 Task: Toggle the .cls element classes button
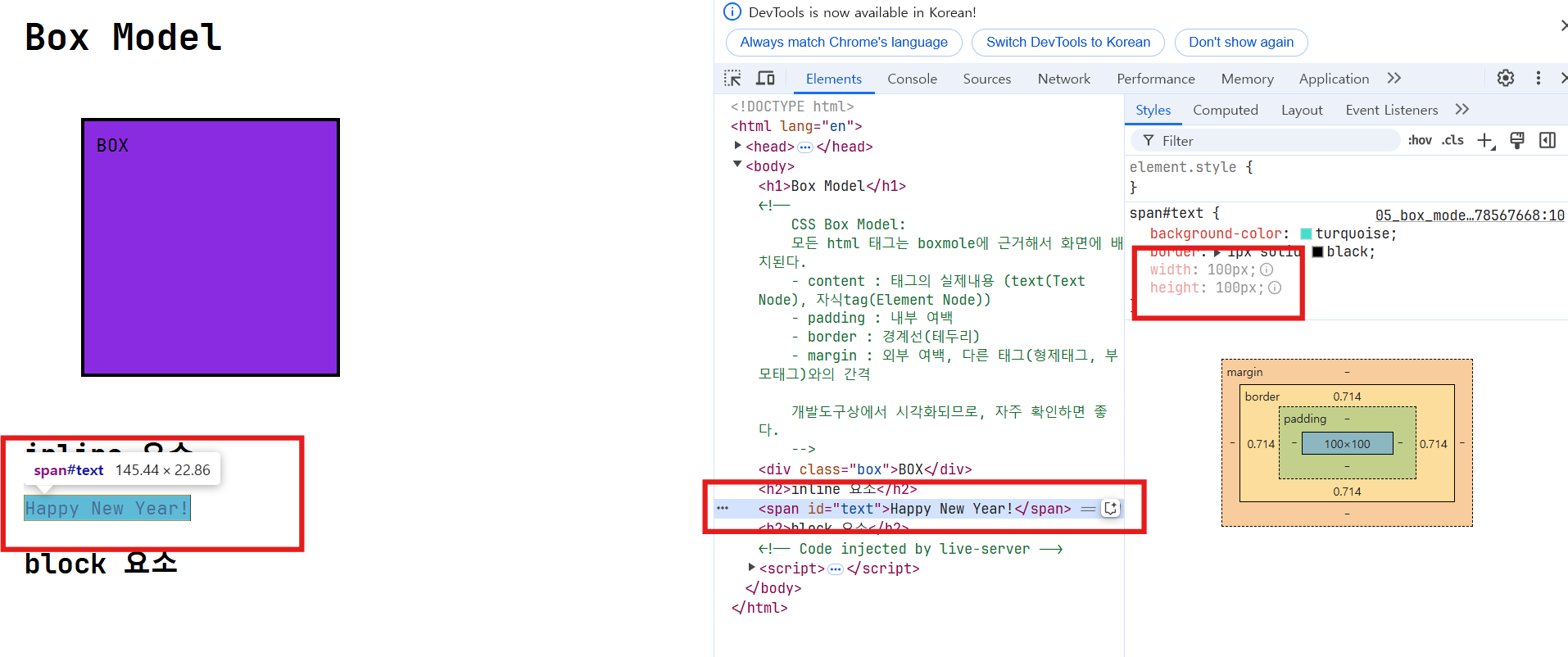(1453, 140)
